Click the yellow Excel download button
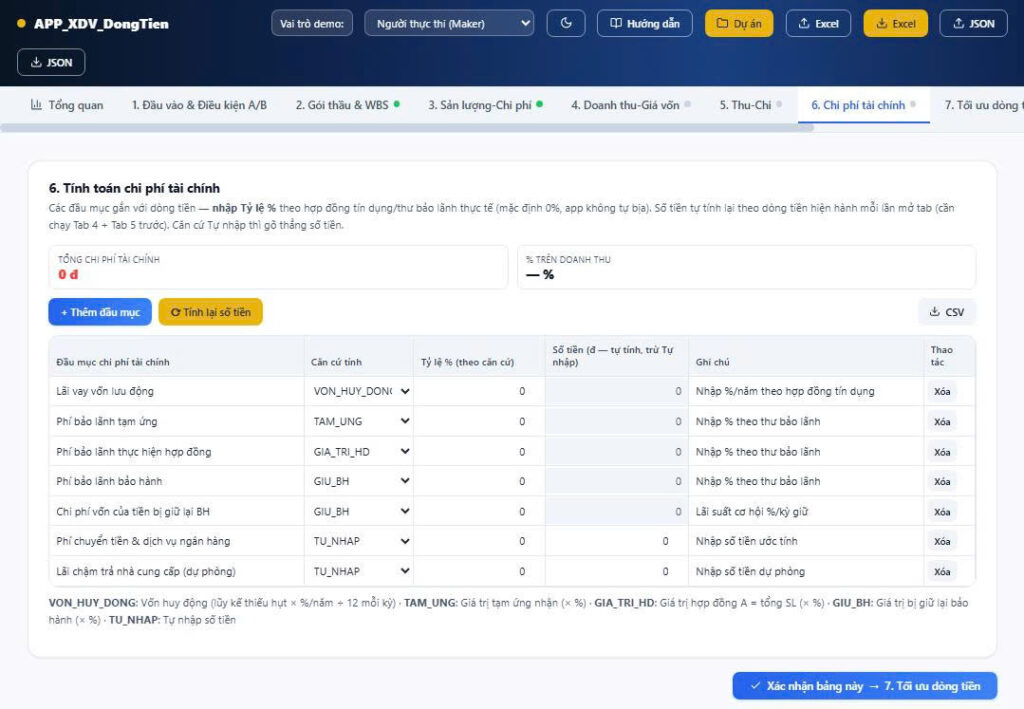 point(895,24)
